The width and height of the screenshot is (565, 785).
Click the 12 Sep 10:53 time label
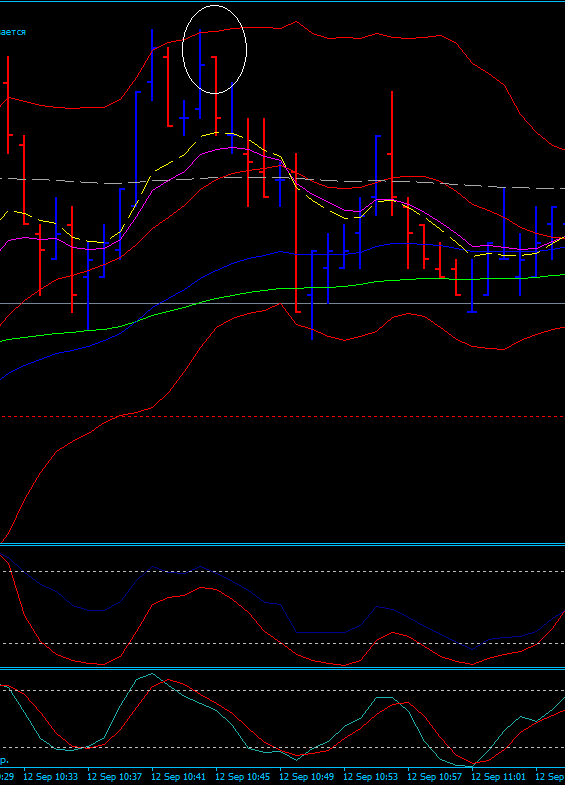point(371,776)
